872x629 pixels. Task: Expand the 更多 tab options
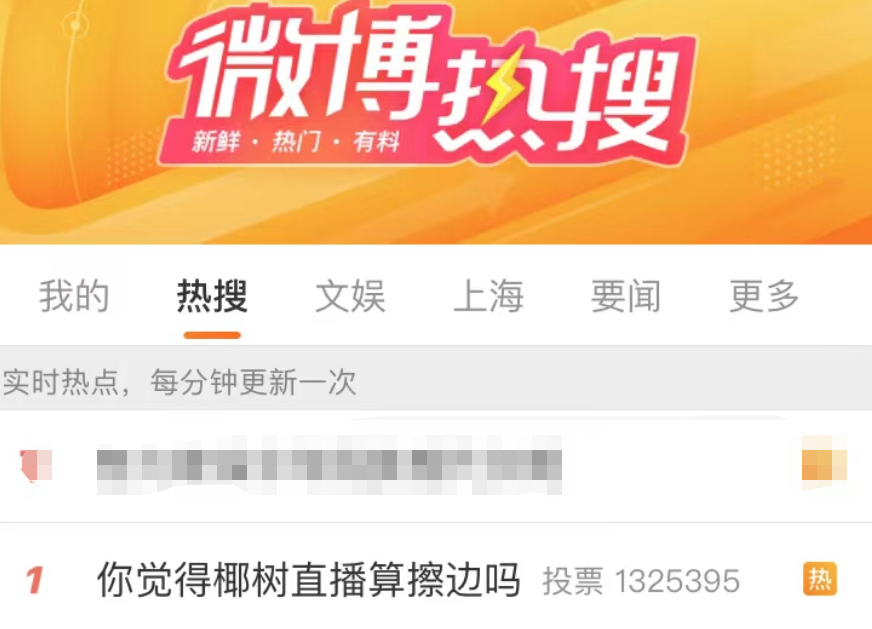[x=764, y=296]
